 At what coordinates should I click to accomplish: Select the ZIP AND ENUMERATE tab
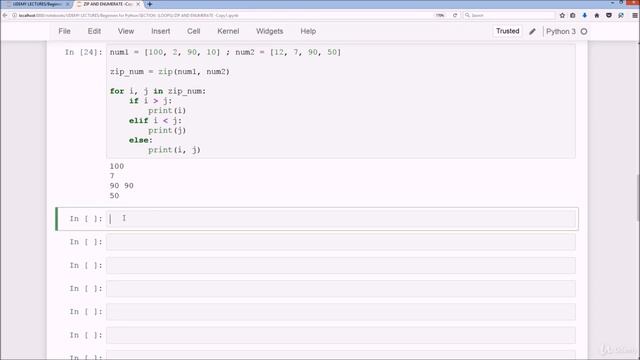coord(107,4)
